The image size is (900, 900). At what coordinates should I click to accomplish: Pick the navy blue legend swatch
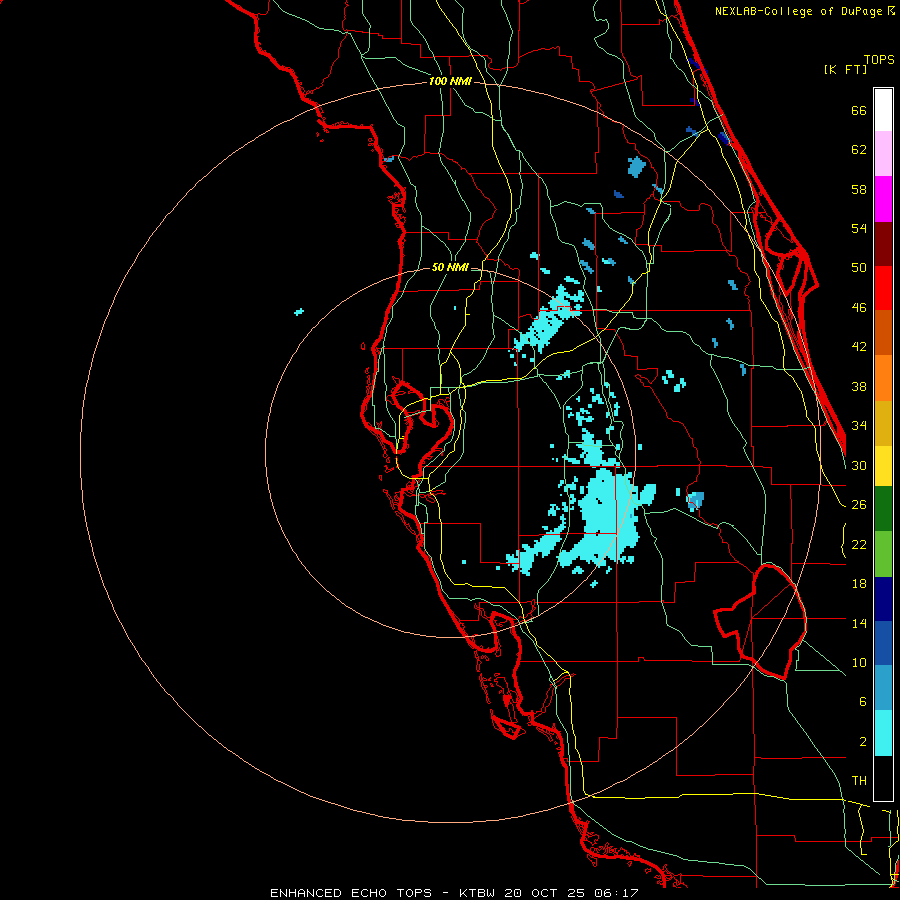(x=883, y=599)
